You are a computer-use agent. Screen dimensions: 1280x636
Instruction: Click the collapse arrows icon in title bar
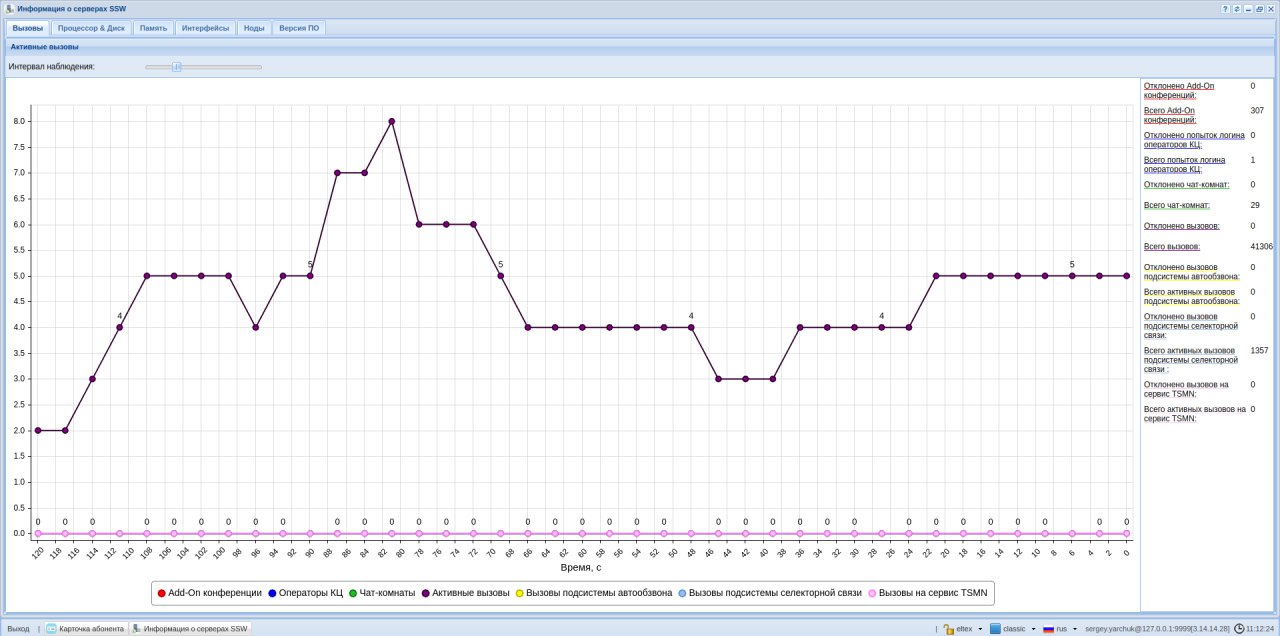tap(1237, 8)
